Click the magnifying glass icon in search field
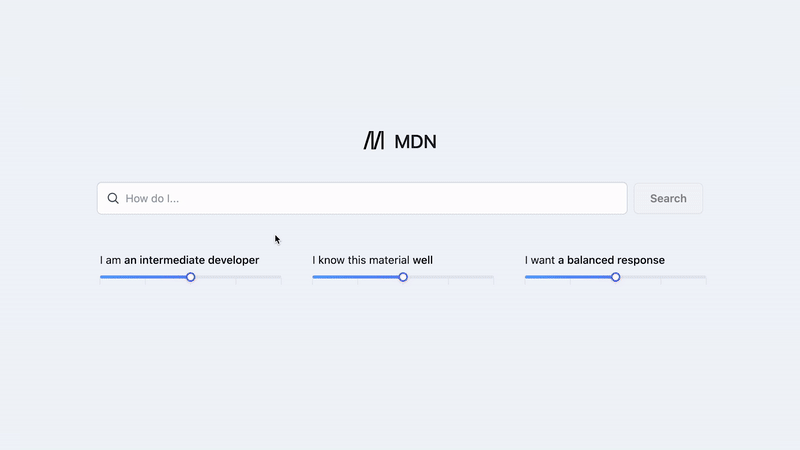 point(113,198)
